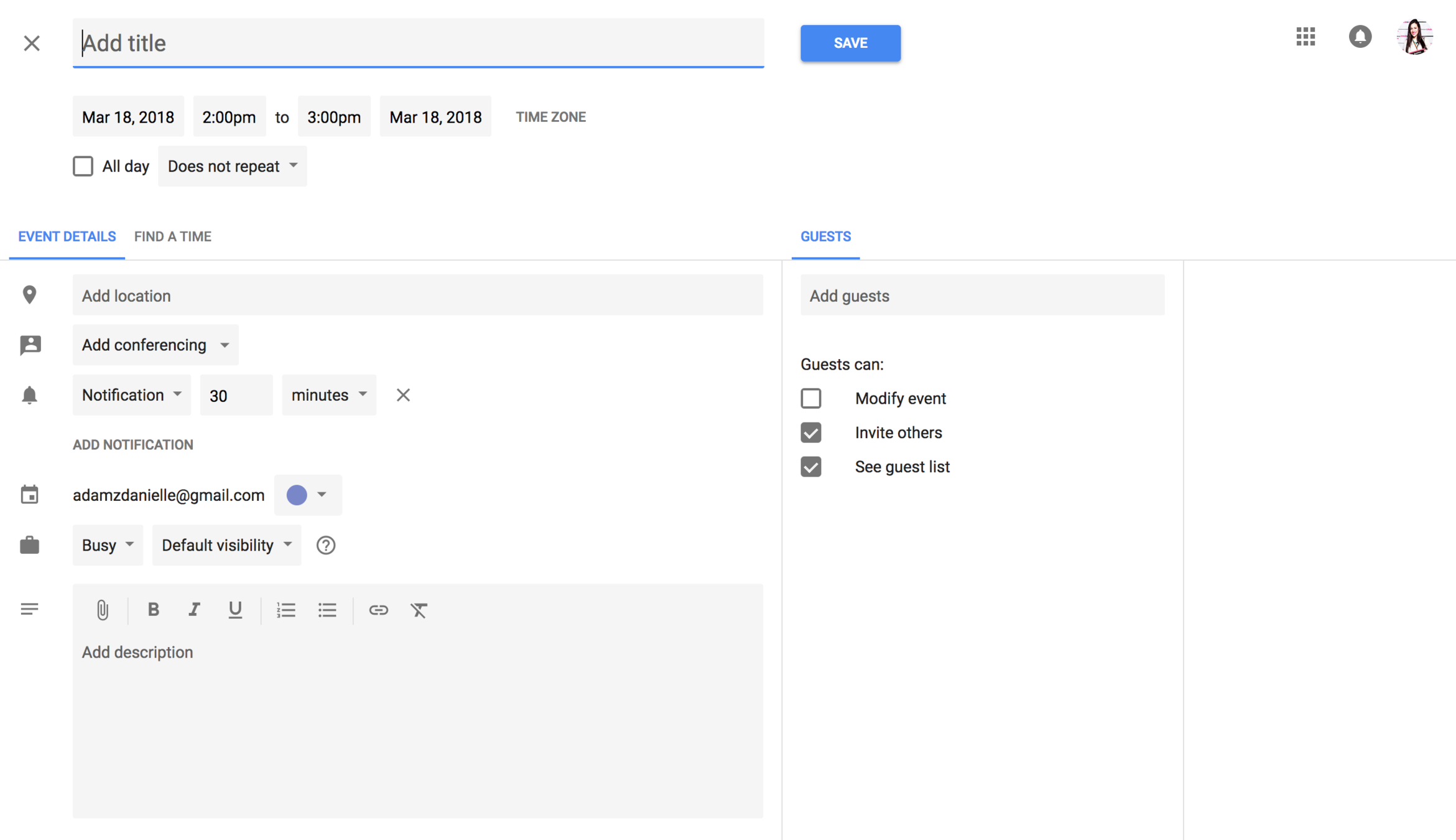
Task: Remove the 30 minute notification
Action: [x=403, y=395]
